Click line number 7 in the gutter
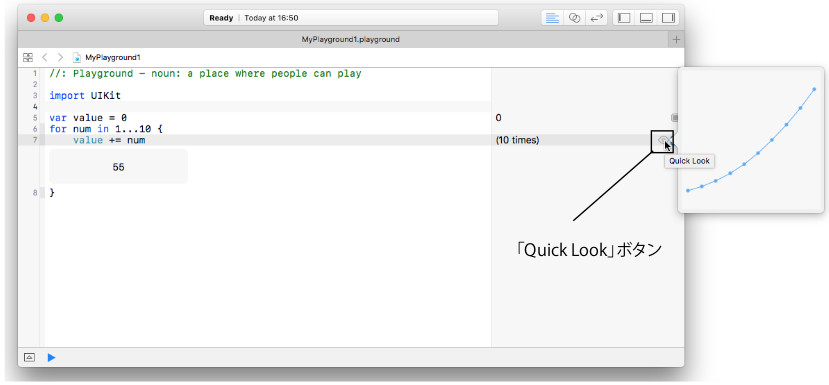Viewport: 829px width, 385px height. point(35,140)
